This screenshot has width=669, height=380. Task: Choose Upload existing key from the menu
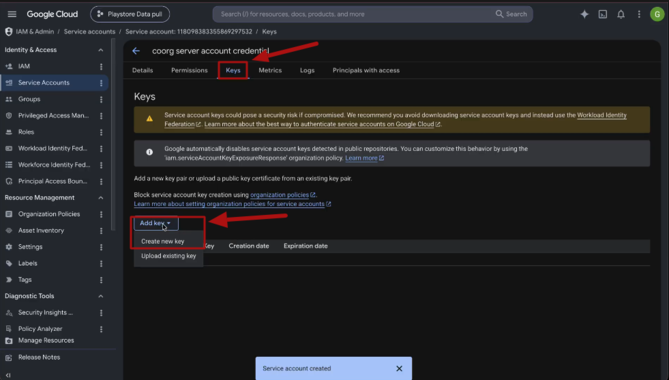pyautogui.click(x=168, y=256)
